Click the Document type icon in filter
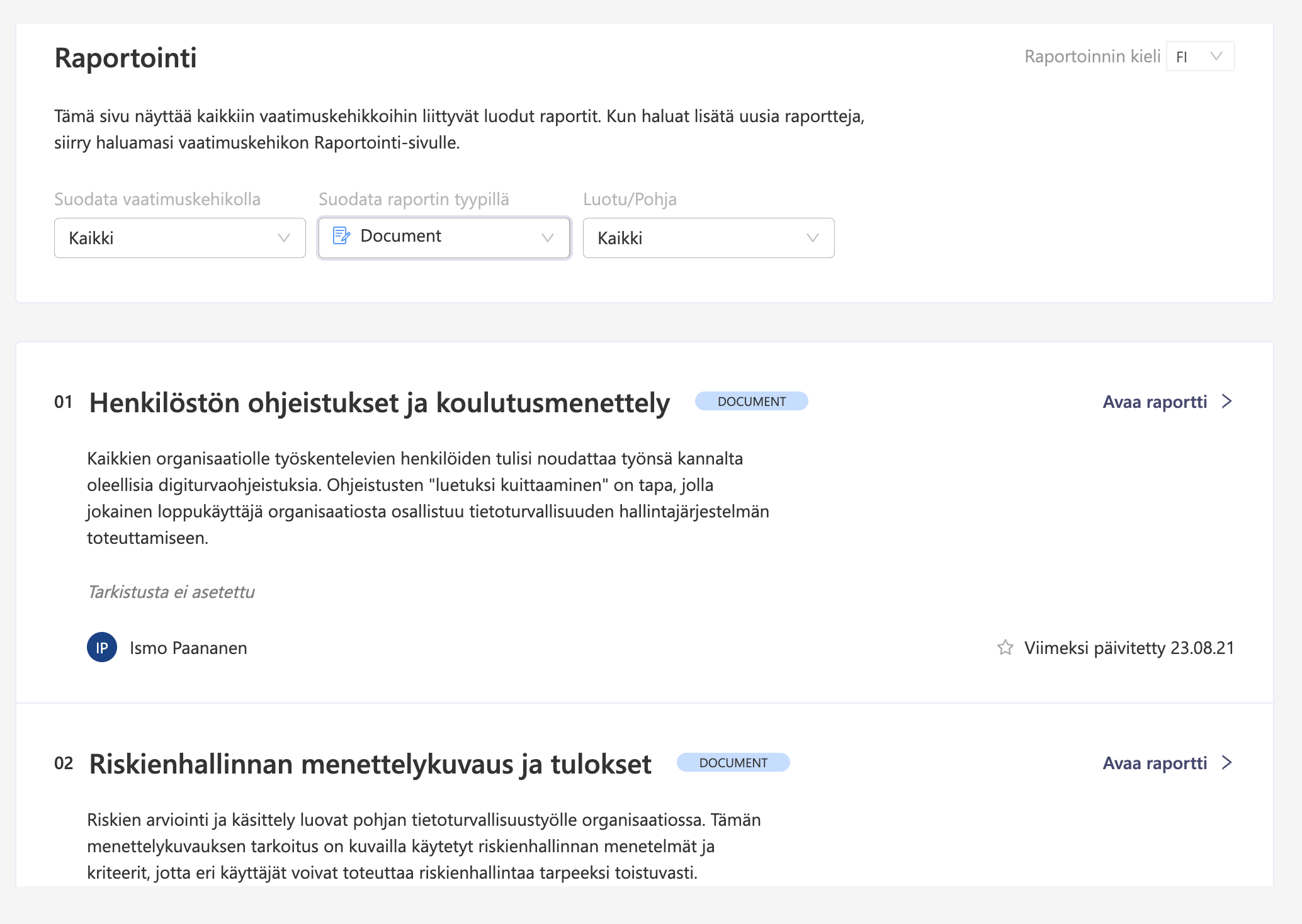The width and height of the screenshot is (1302, 924). 341,236
